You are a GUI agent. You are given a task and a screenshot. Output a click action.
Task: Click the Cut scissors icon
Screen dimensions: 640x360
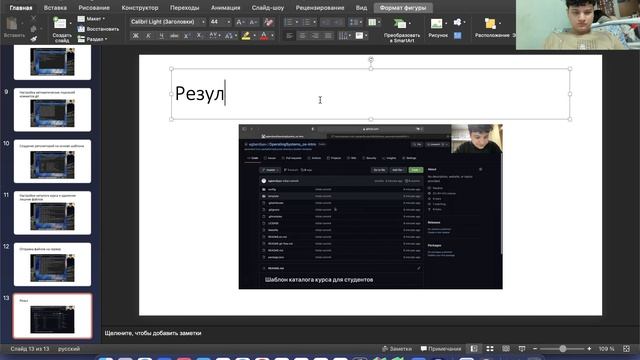pyautogui.click(x=33, y=18)
